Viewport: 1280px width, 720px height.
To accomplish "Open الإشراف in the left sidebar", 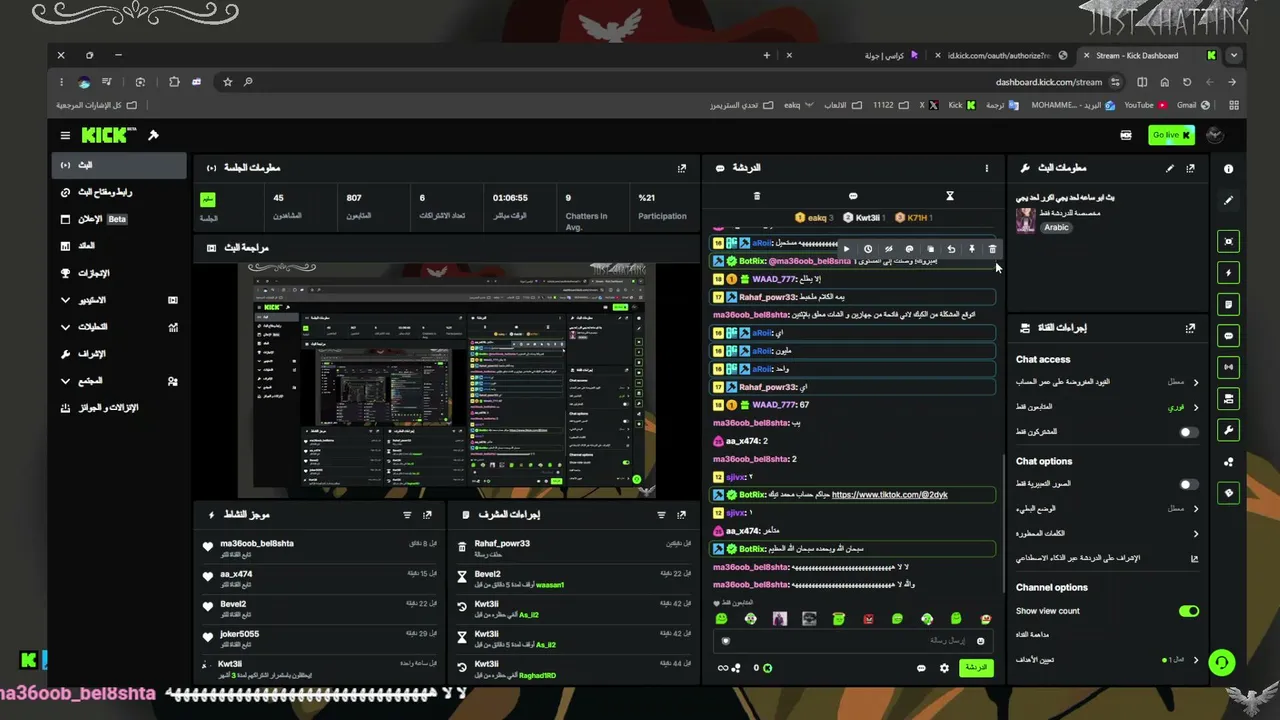I will tap(119, 354).
